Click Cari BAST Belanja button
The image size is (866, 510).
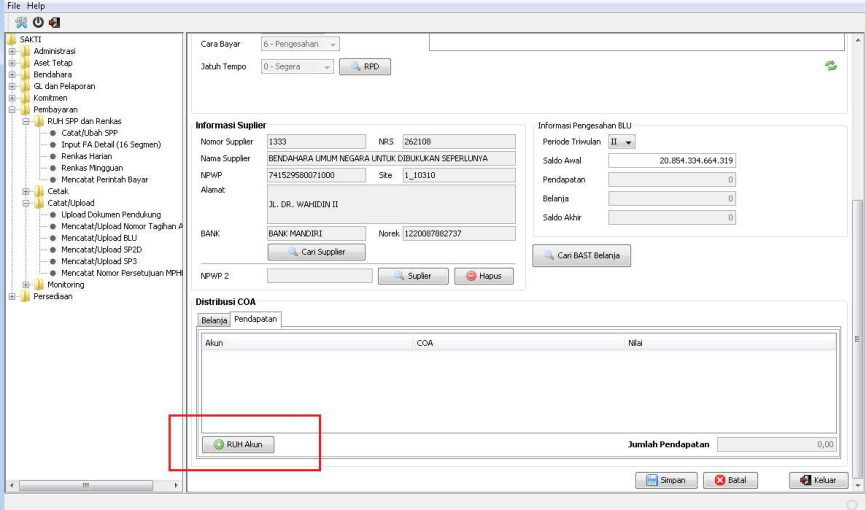581,255
